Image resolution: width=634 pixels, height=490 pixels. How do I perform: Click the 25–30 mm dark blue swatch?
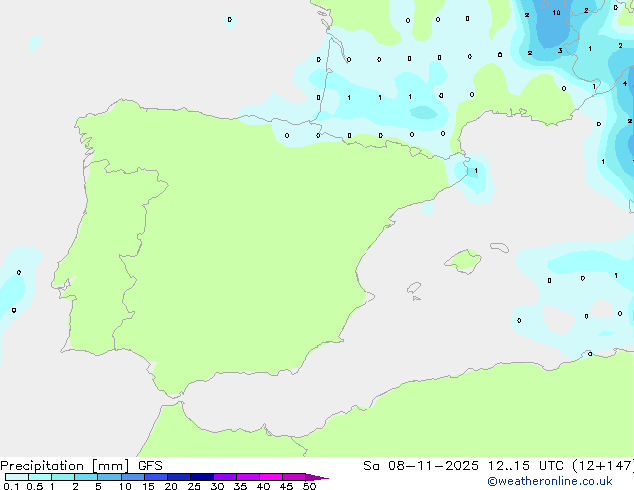(202, 477)
